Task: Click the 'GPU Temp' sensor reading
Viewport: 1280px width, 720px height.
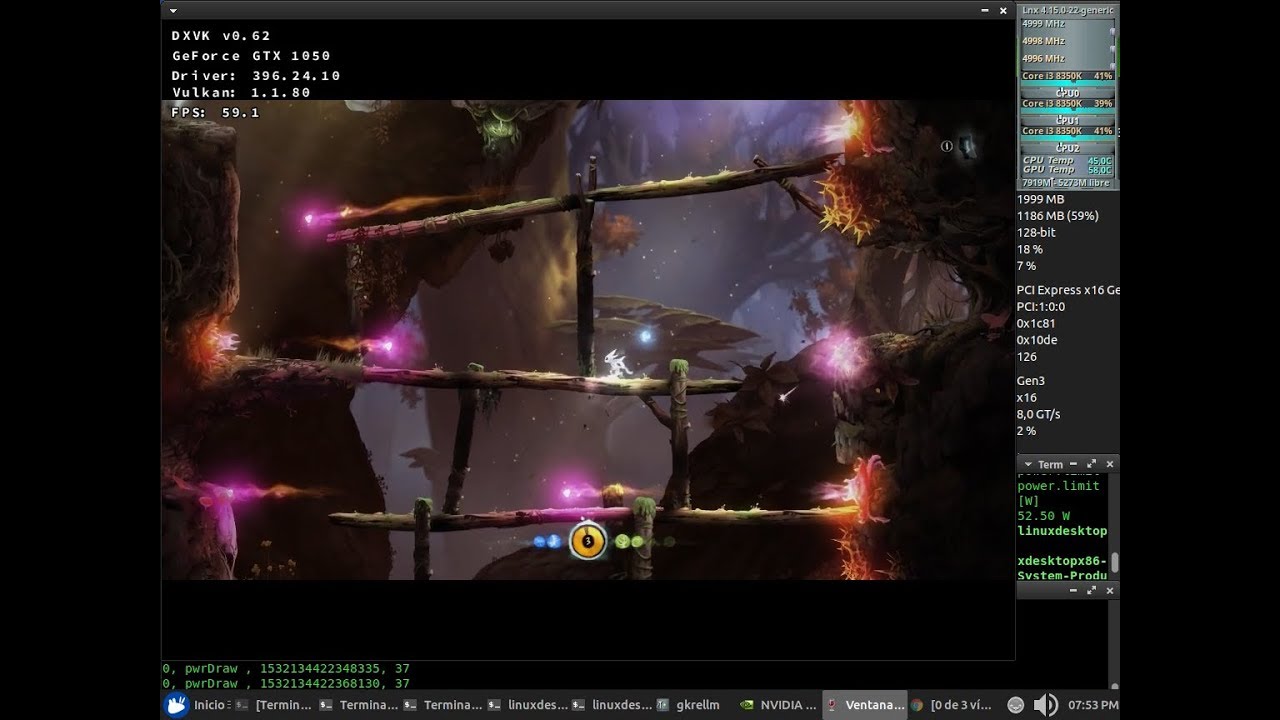Action: coord(1067,170)
